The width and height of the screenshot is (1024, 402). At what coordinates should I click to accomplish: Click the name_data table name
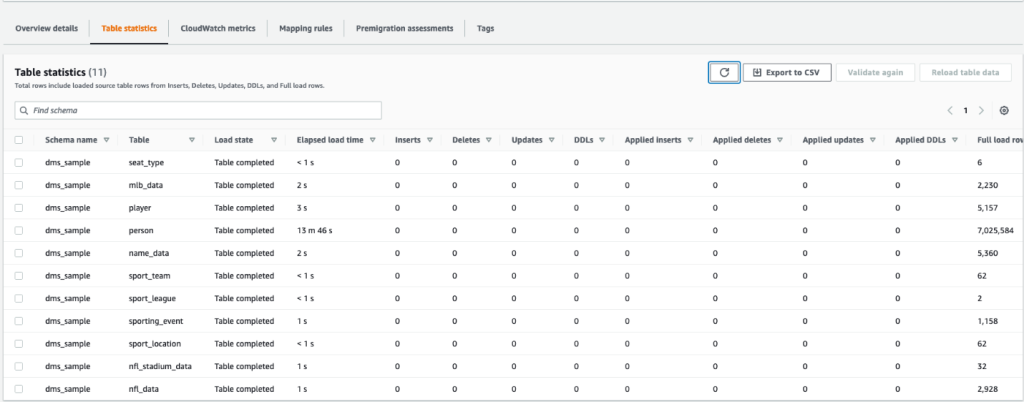point(149,253)
